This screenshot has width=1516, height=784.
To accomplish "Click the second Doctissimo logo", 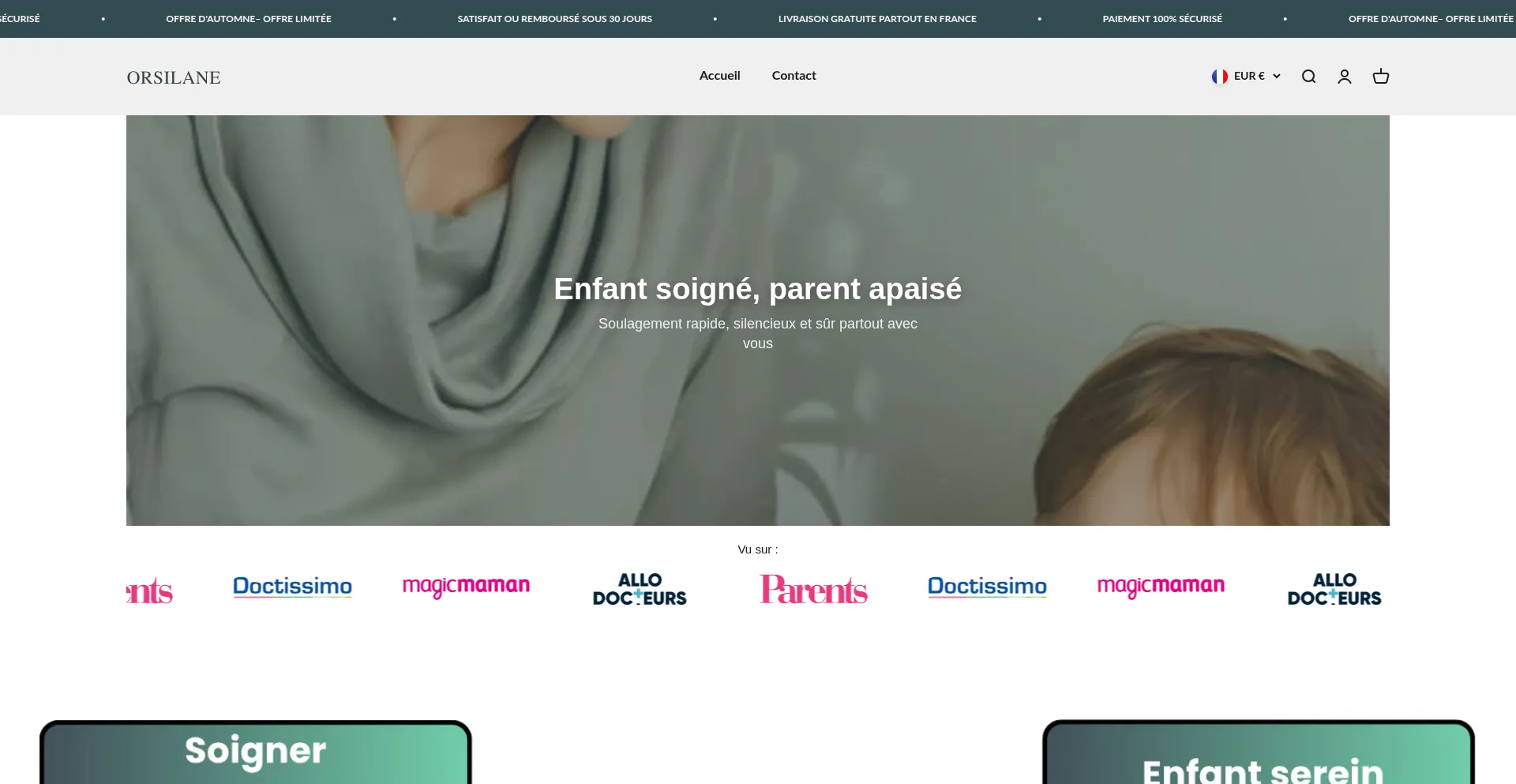I will point(987,587).
